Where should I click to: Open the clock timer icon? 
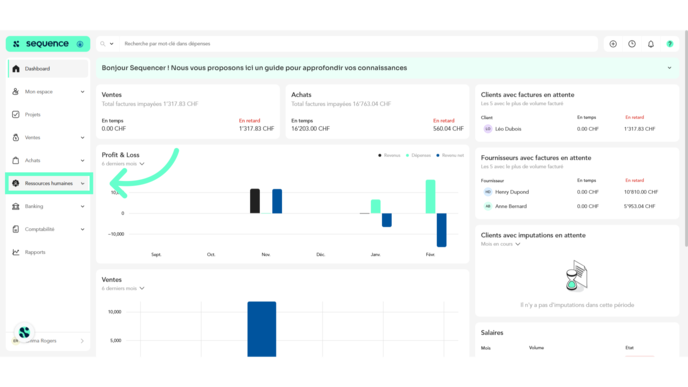click(632, 44)
